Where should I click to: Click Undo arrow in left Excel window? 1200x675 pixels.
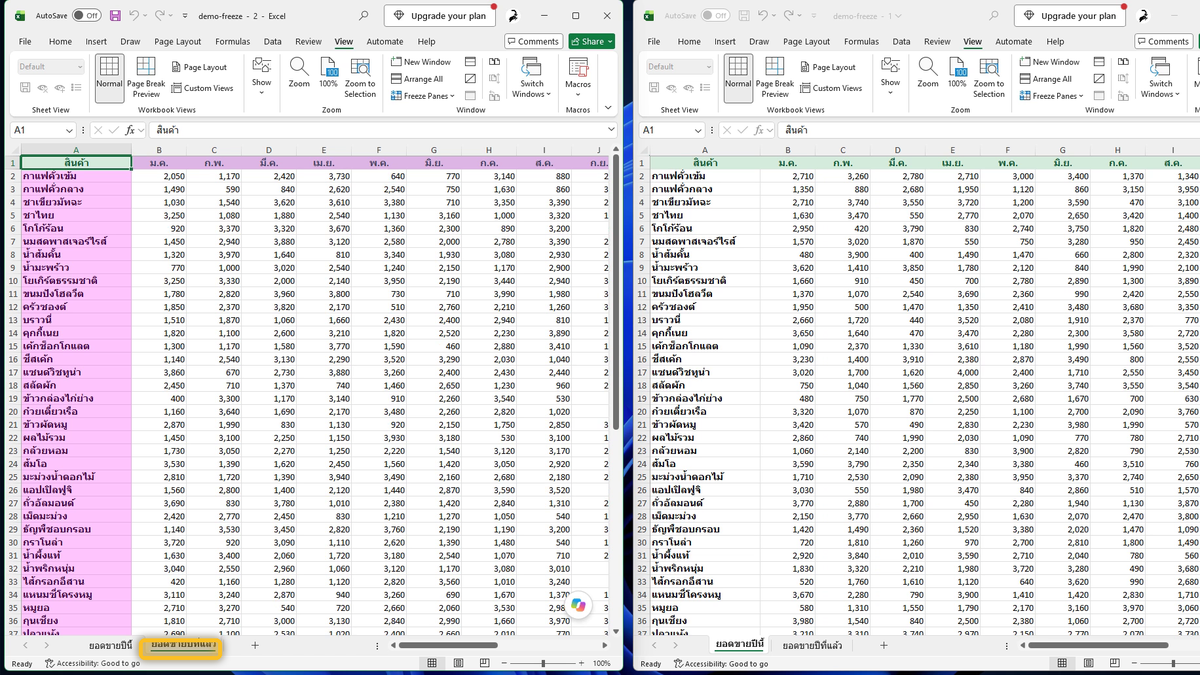point(134,16)
